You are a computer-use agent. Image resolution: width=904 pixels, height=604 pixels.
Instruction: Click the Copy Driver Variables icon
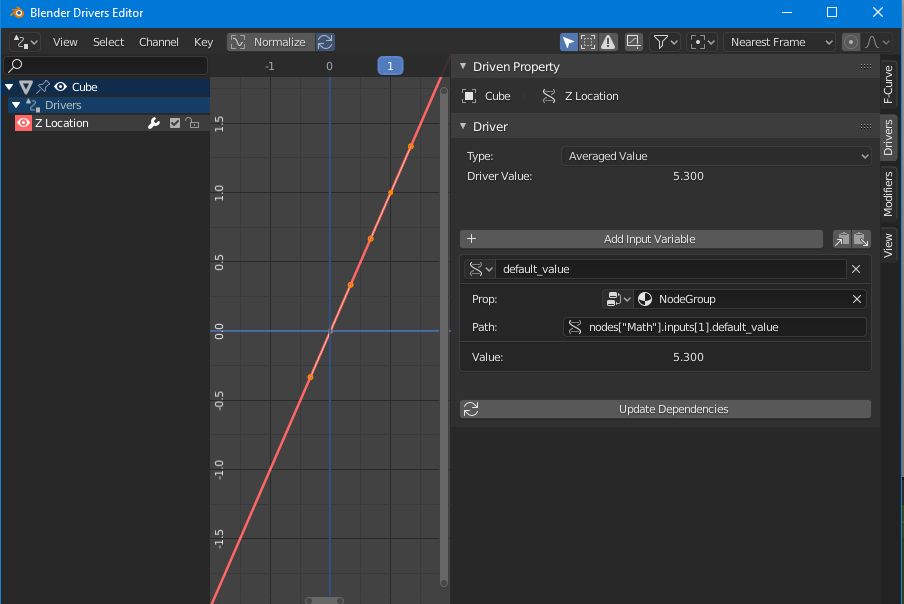(842, 239)
